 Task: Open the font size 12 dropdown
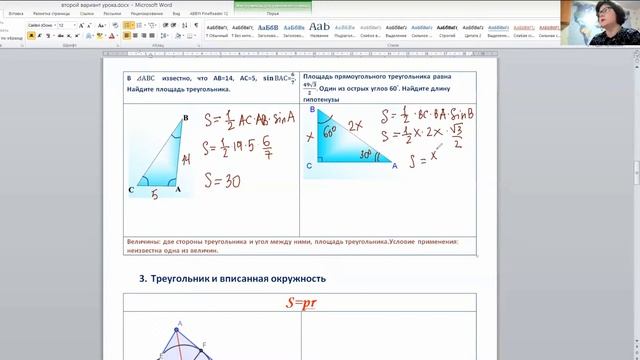click(75, 25)
